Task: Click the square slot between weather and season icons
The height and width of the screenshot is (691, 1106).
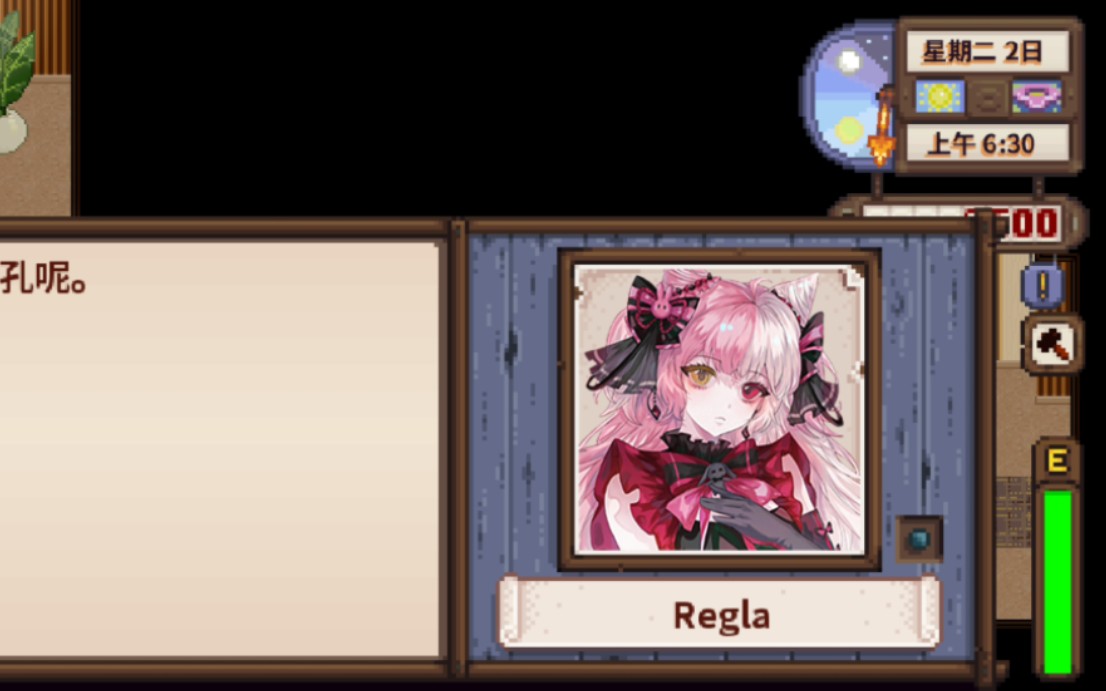Action: pyautogui.click(x=988, y=98)
